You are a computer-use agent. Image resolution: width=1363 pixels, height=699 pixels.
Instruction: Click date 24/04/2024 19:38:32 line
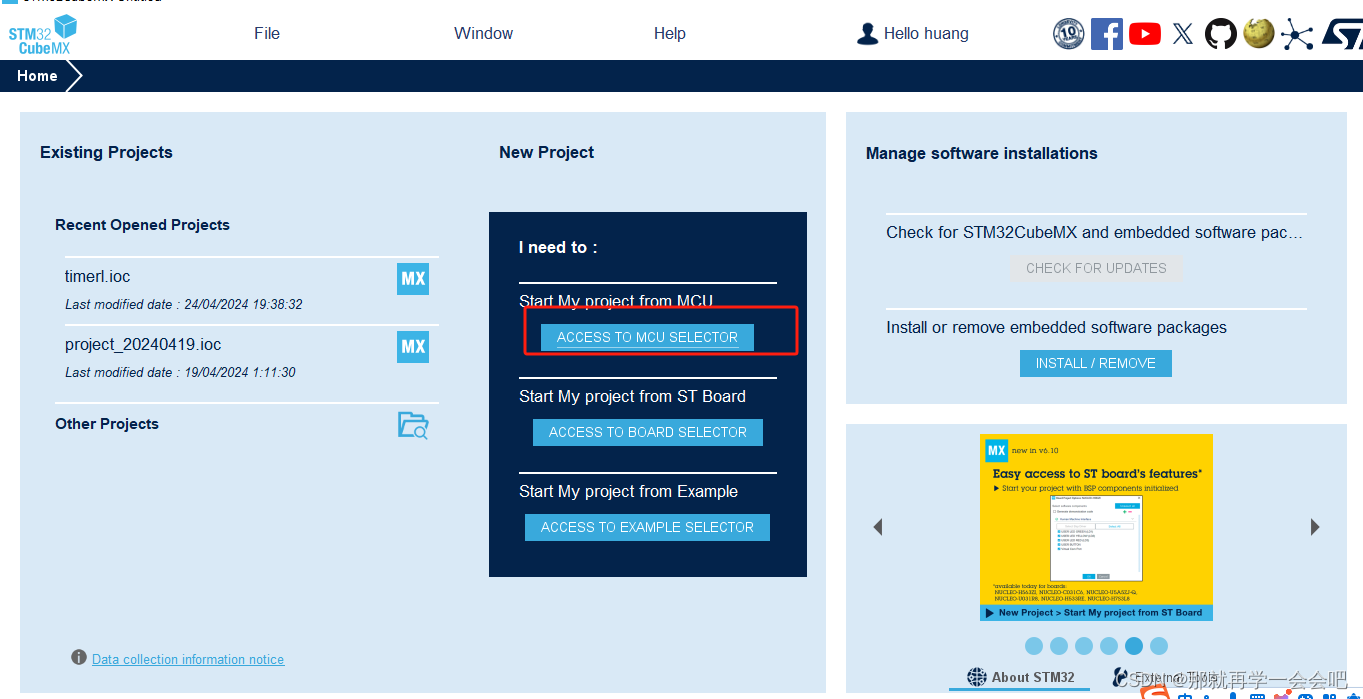point(184,304)
